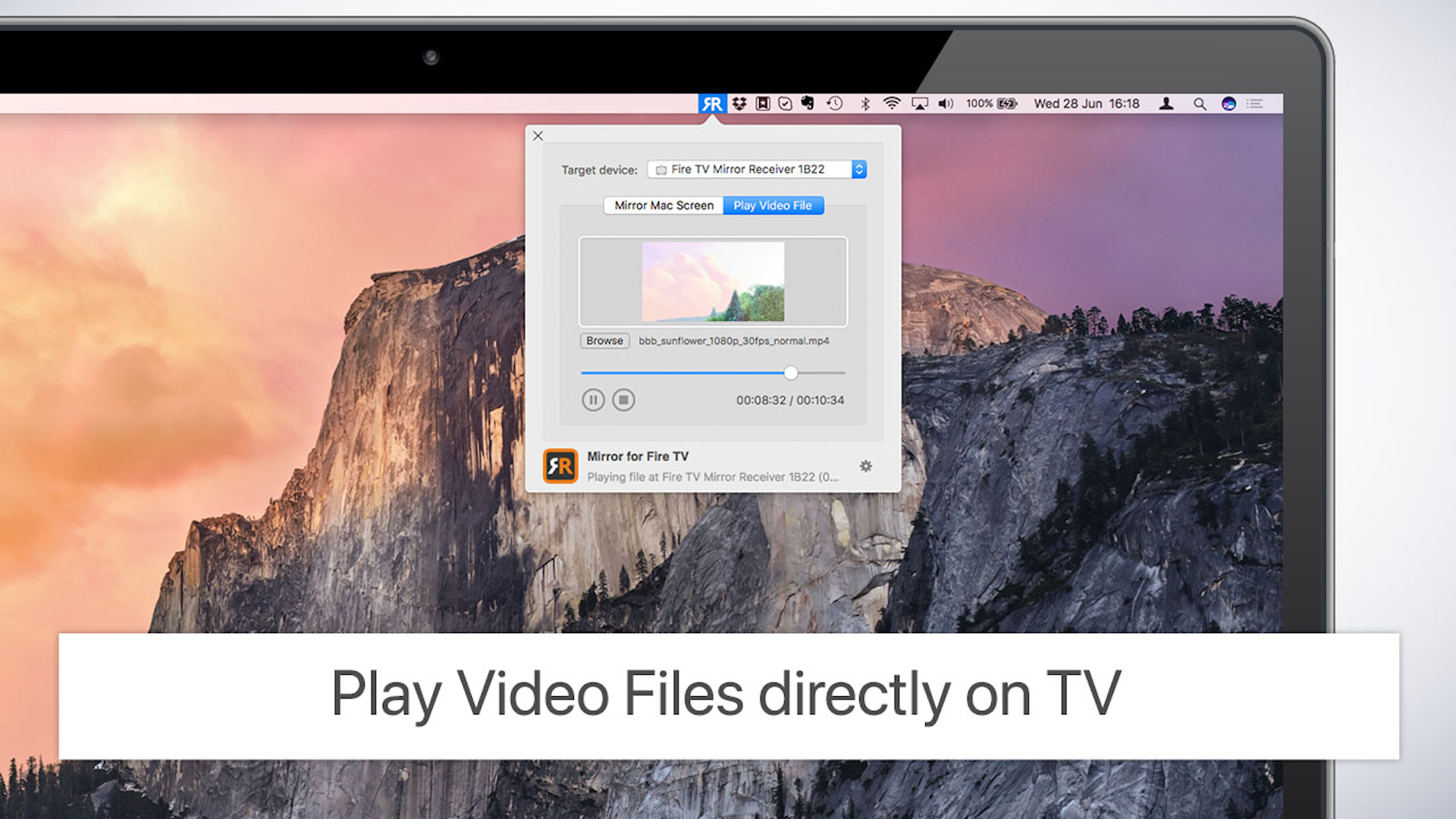Open the Time Machine status menu
Screen dimensions: 1456x819
pyautogui.click(x=835, y=104)
